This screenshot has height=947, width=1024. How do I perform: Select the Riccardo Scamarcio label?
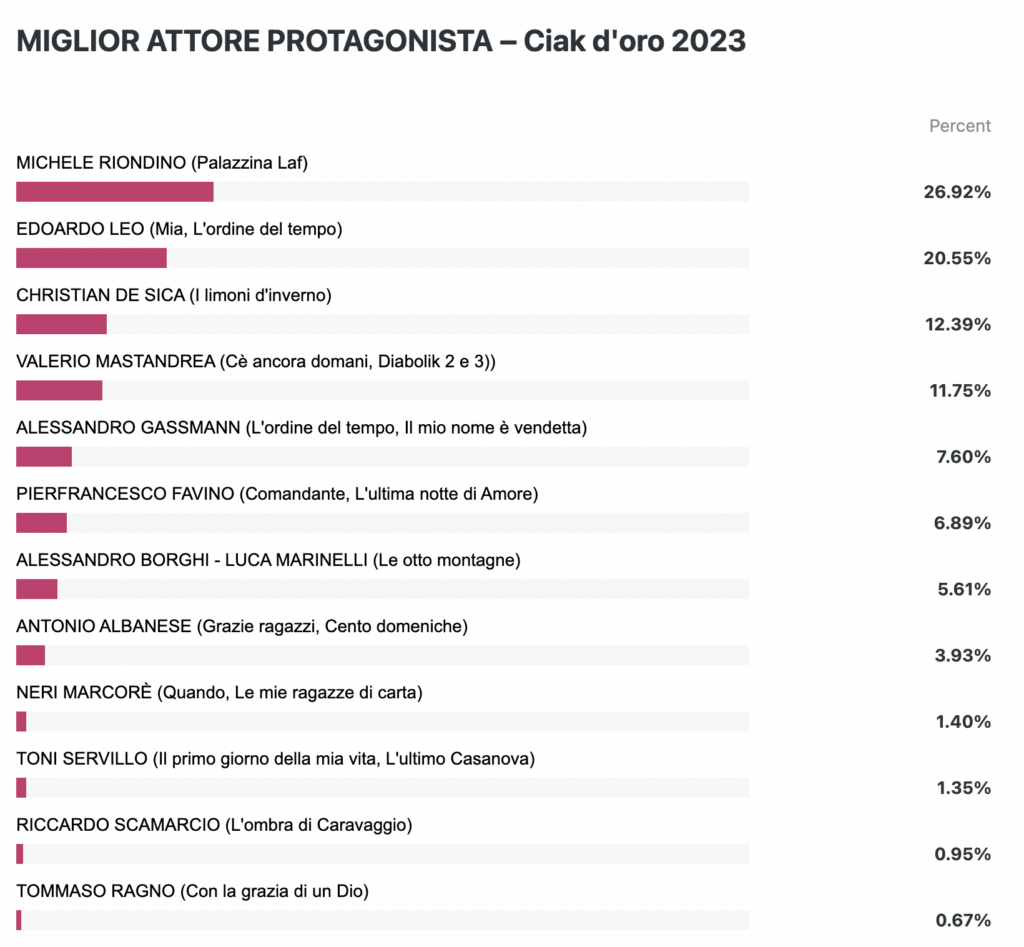214,825
